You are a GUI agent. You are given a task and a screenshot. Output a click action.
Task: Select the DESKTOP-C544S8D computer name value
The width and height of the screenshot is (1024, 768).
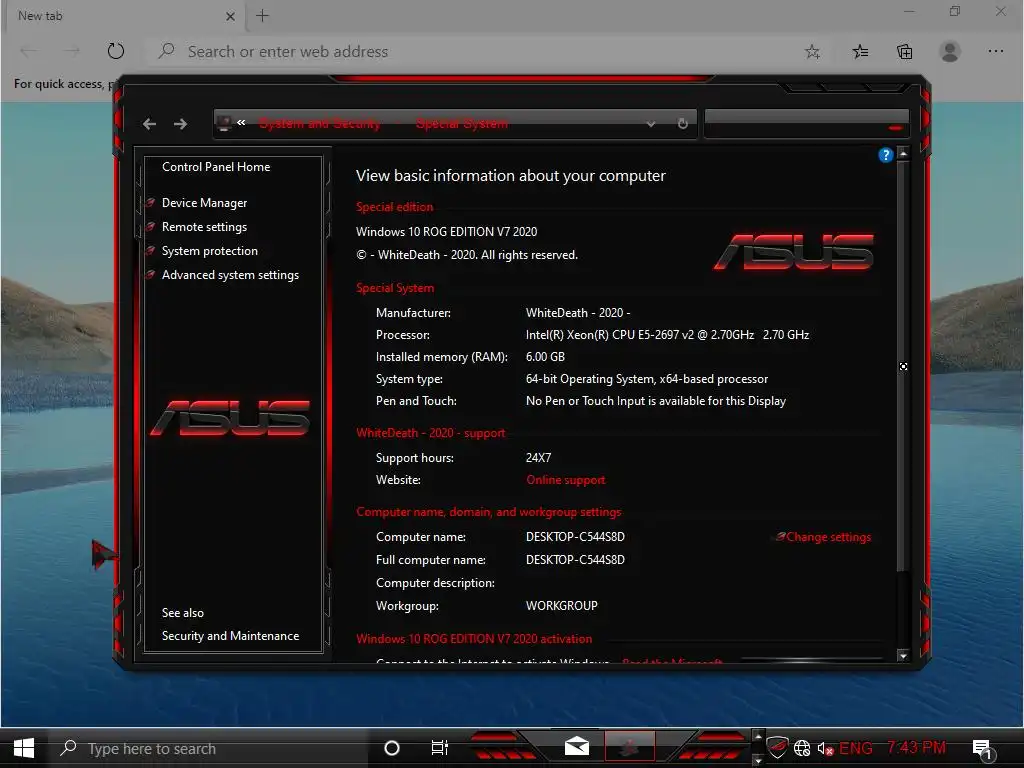click(x=575, y=537)
